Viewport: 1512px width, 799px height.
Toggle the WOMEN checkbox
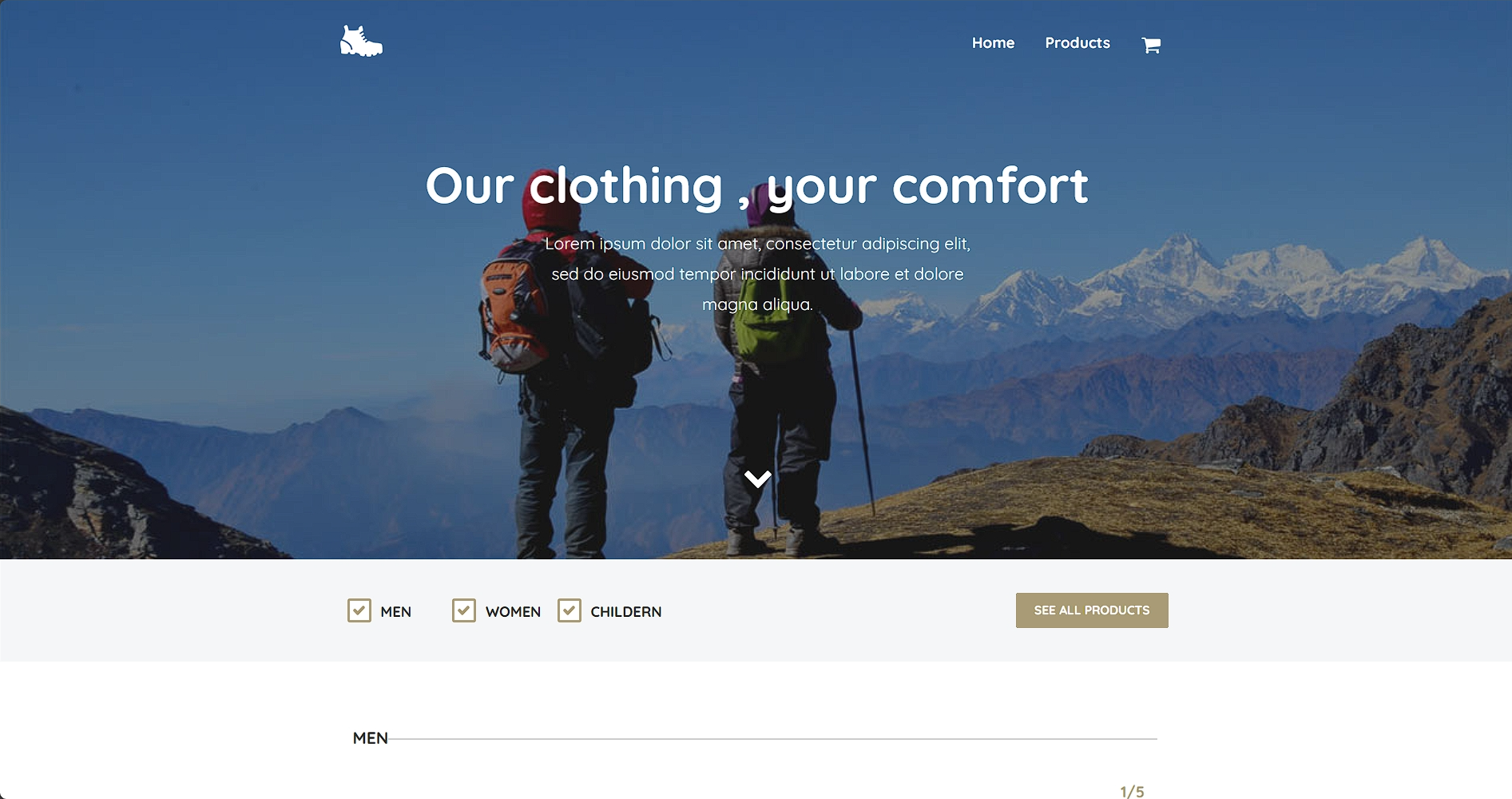[464, 610]
